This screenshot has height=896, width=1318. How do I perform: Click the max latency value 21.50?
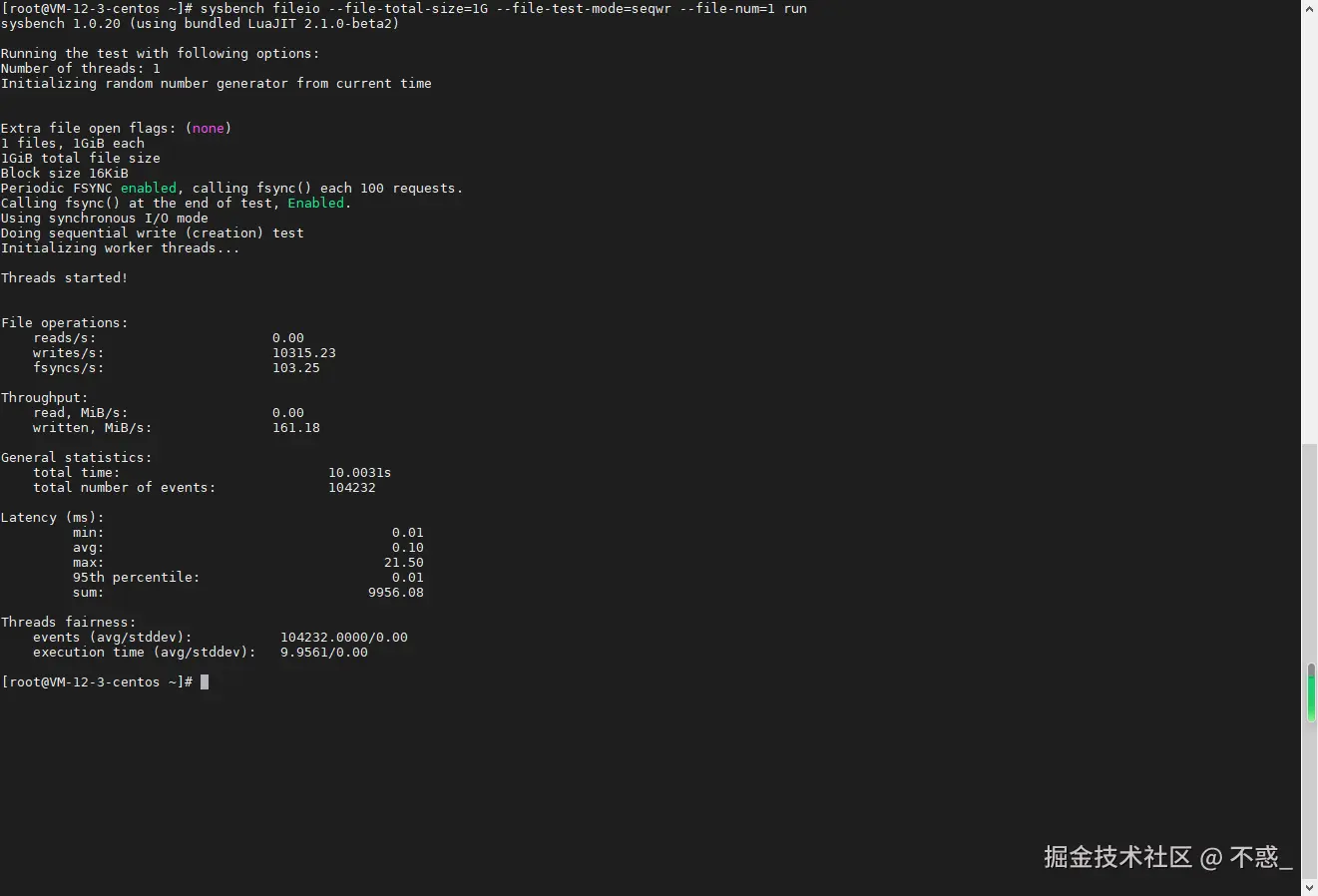404,562
